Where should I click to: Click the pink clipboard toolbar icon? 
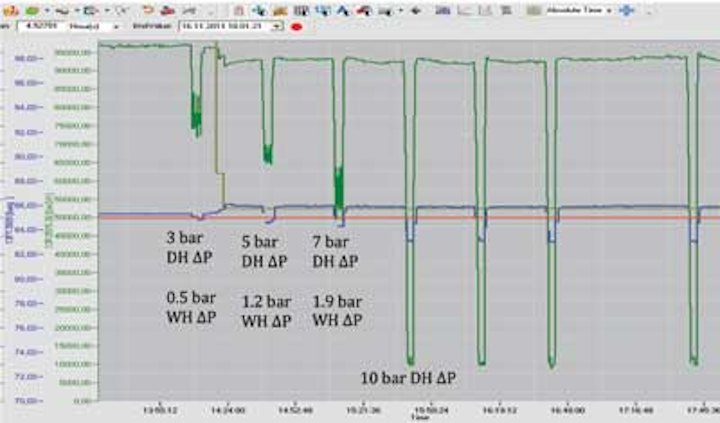[239, 10]
